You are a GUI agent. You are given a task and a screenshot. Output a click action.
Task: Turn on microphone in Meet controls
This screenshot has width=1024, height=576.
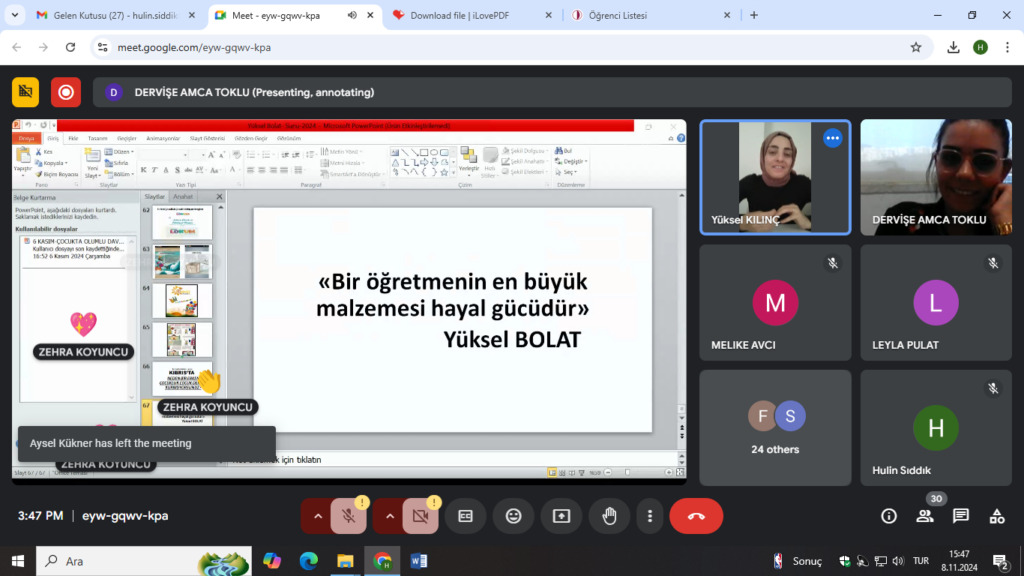[x=348, y=516]
